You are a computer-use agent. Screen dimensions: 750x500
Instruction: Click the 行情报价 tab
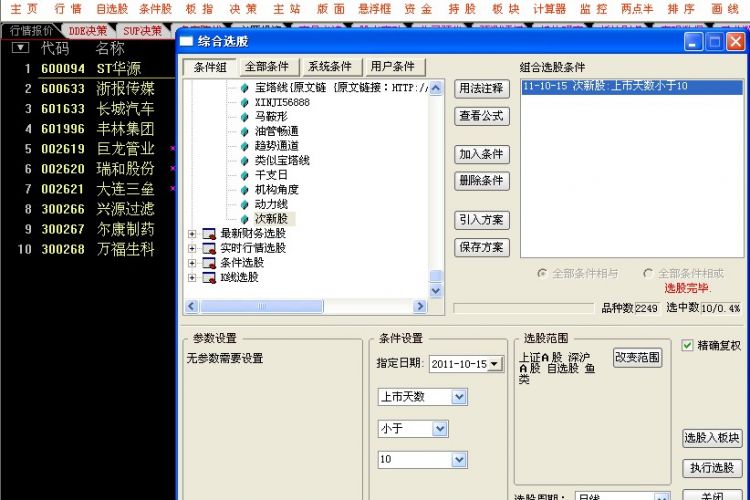tap(31, 31)
